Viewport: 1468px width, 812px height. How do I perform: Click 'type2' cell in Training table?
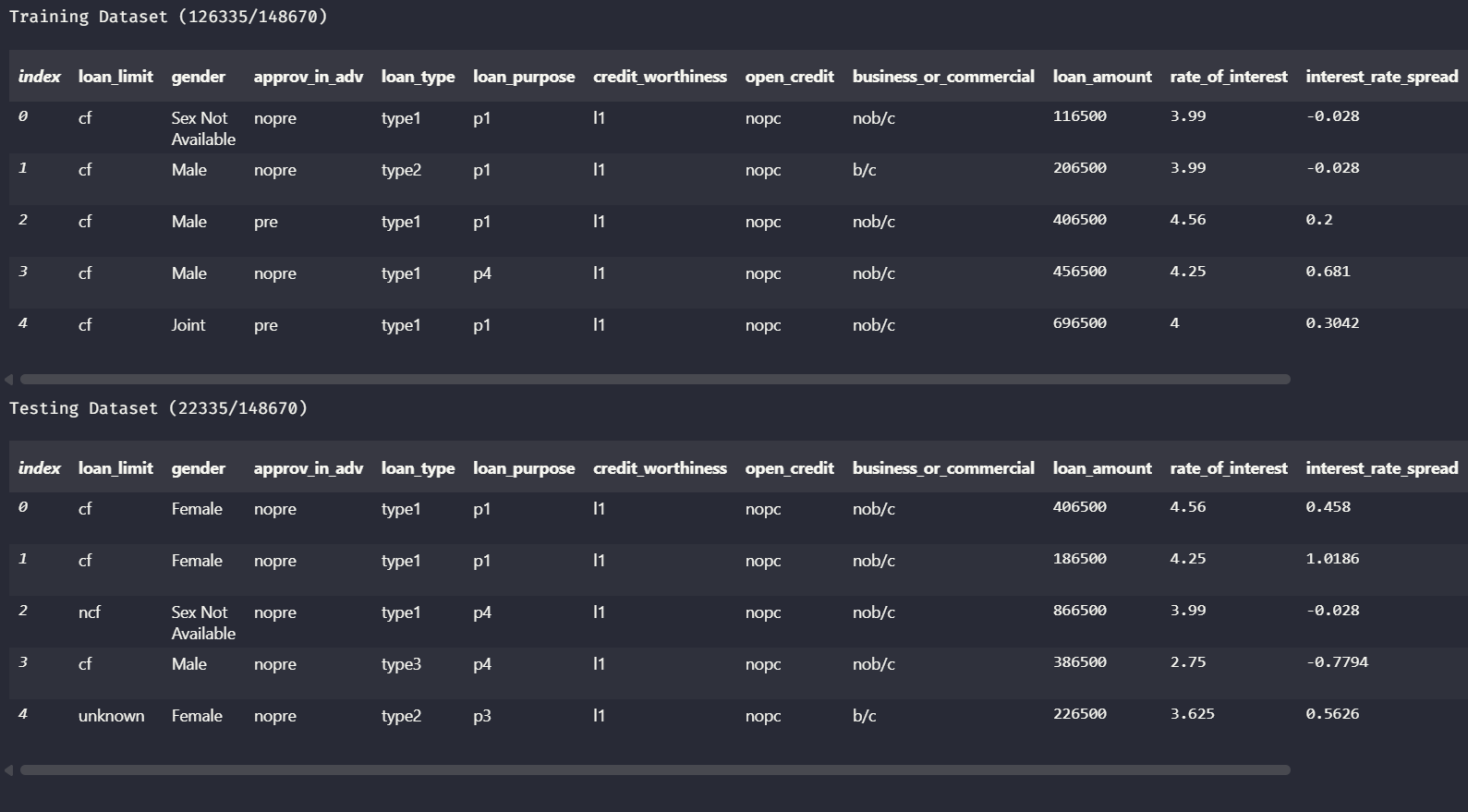coord(401,171)
